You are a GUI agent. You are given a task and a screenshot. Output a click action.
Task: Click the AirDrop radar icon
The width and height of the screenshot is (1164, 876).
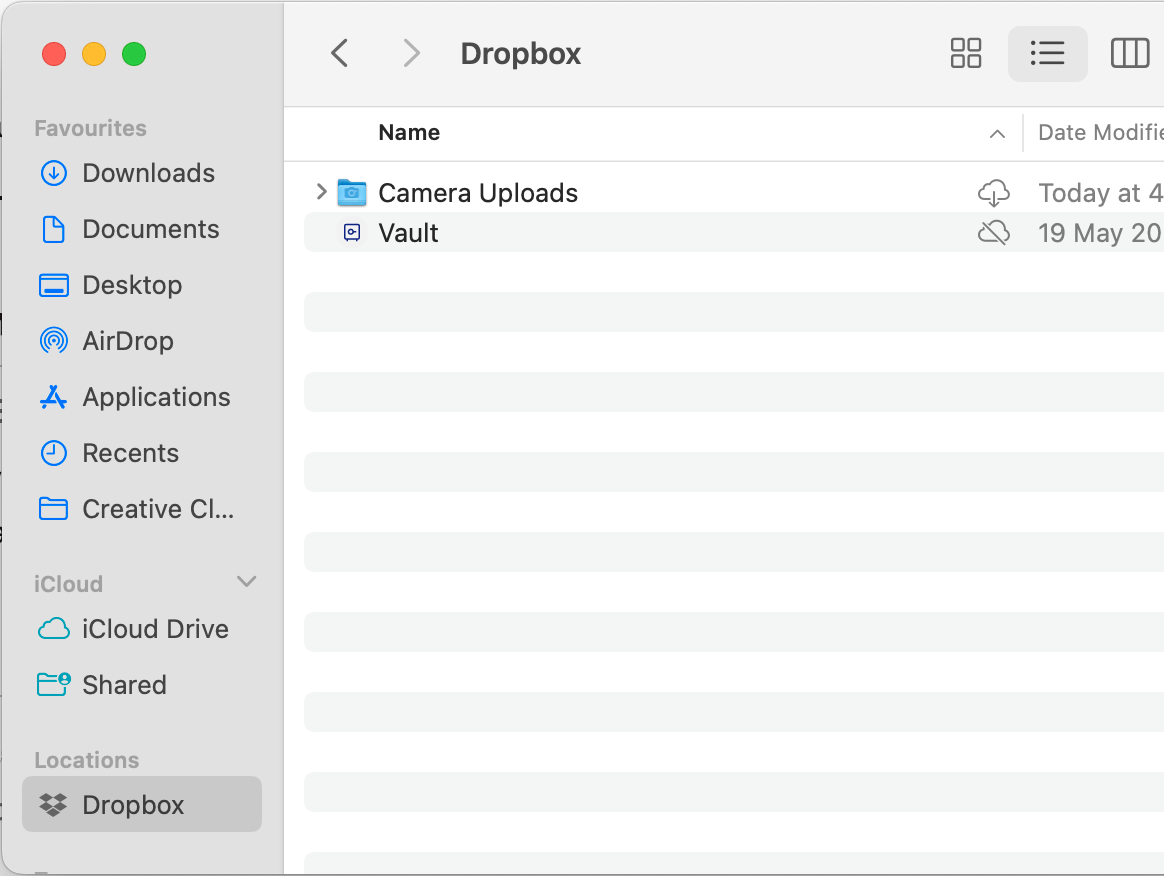click(x=53, y=341)
